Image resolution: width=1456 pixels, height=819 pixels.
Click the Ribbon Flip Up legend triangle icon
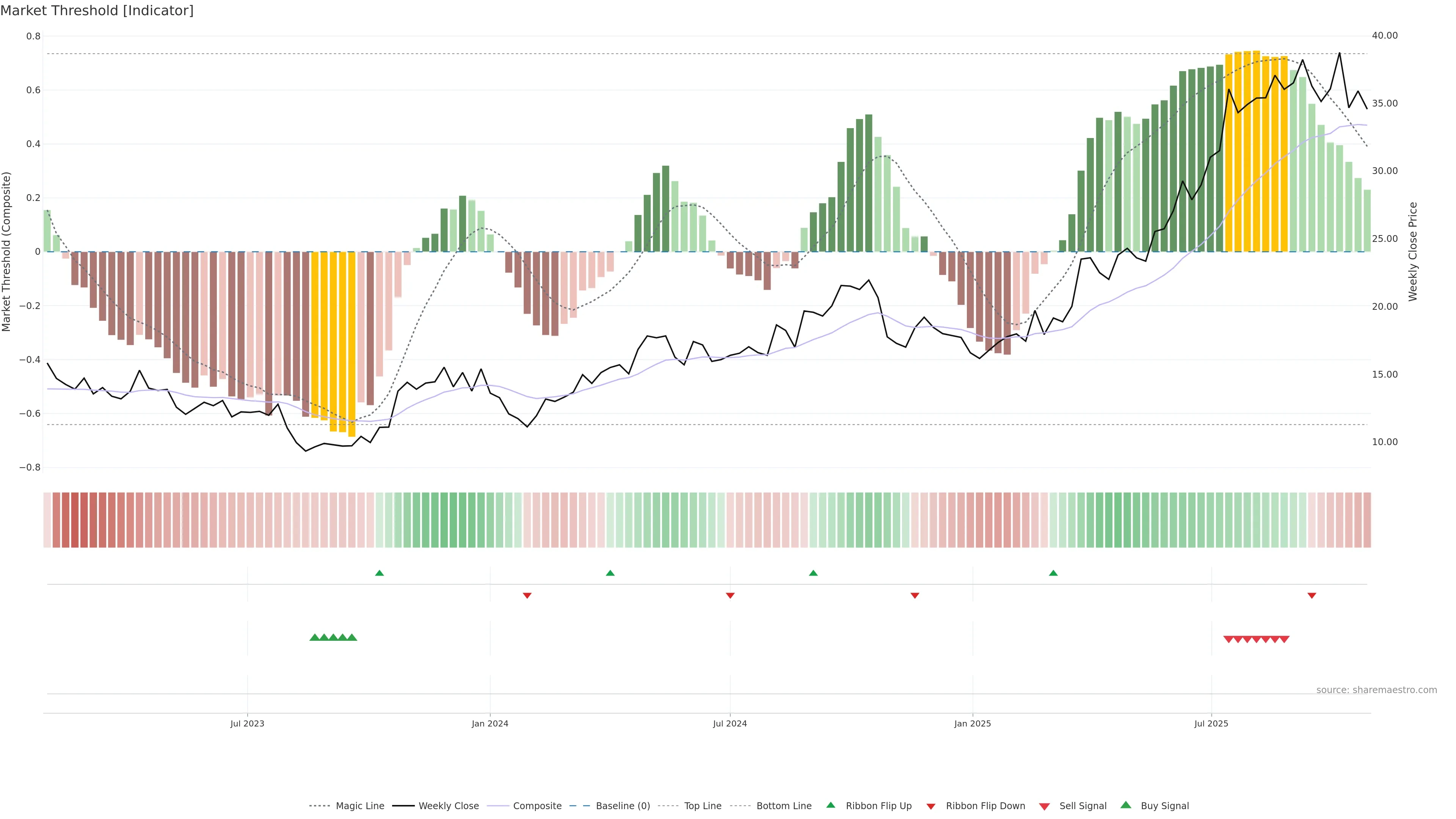830,805
